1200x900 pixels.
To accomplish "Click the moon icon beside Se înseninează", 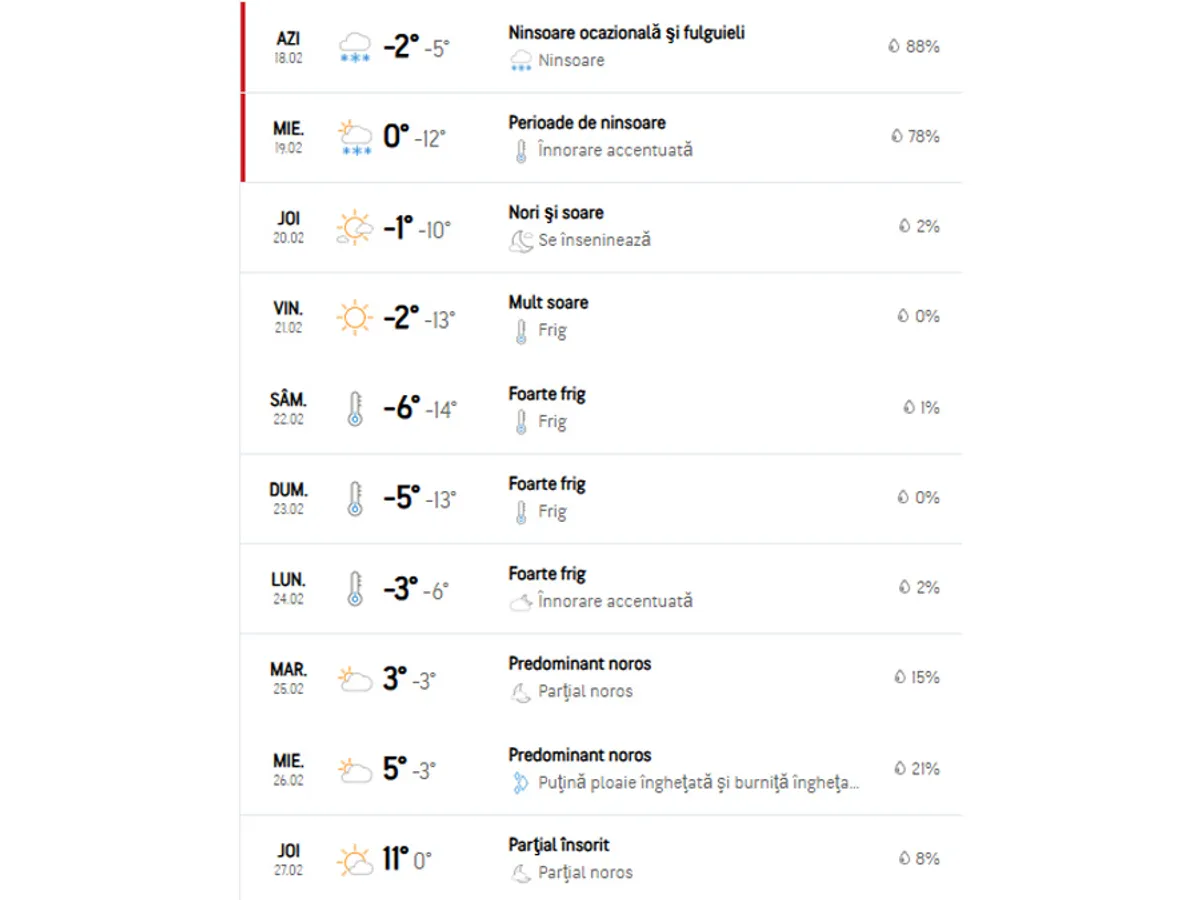I will pyautogui.click(x=520, y=241).
